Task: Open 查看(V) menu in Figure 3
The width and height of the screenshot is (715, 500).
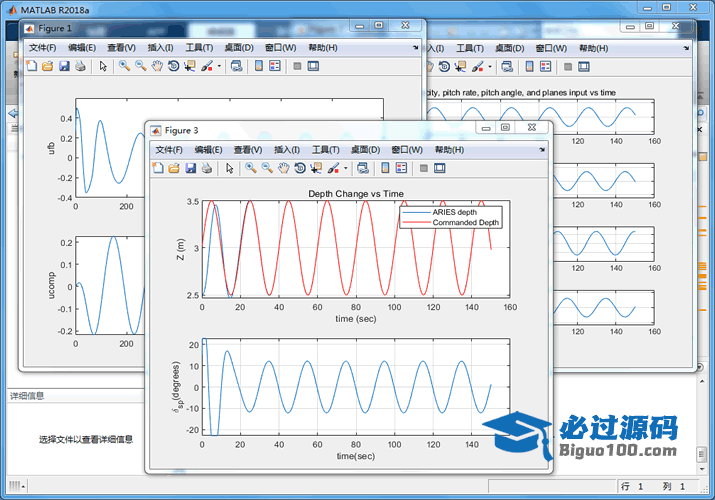Action: click(x=248, y=150)
